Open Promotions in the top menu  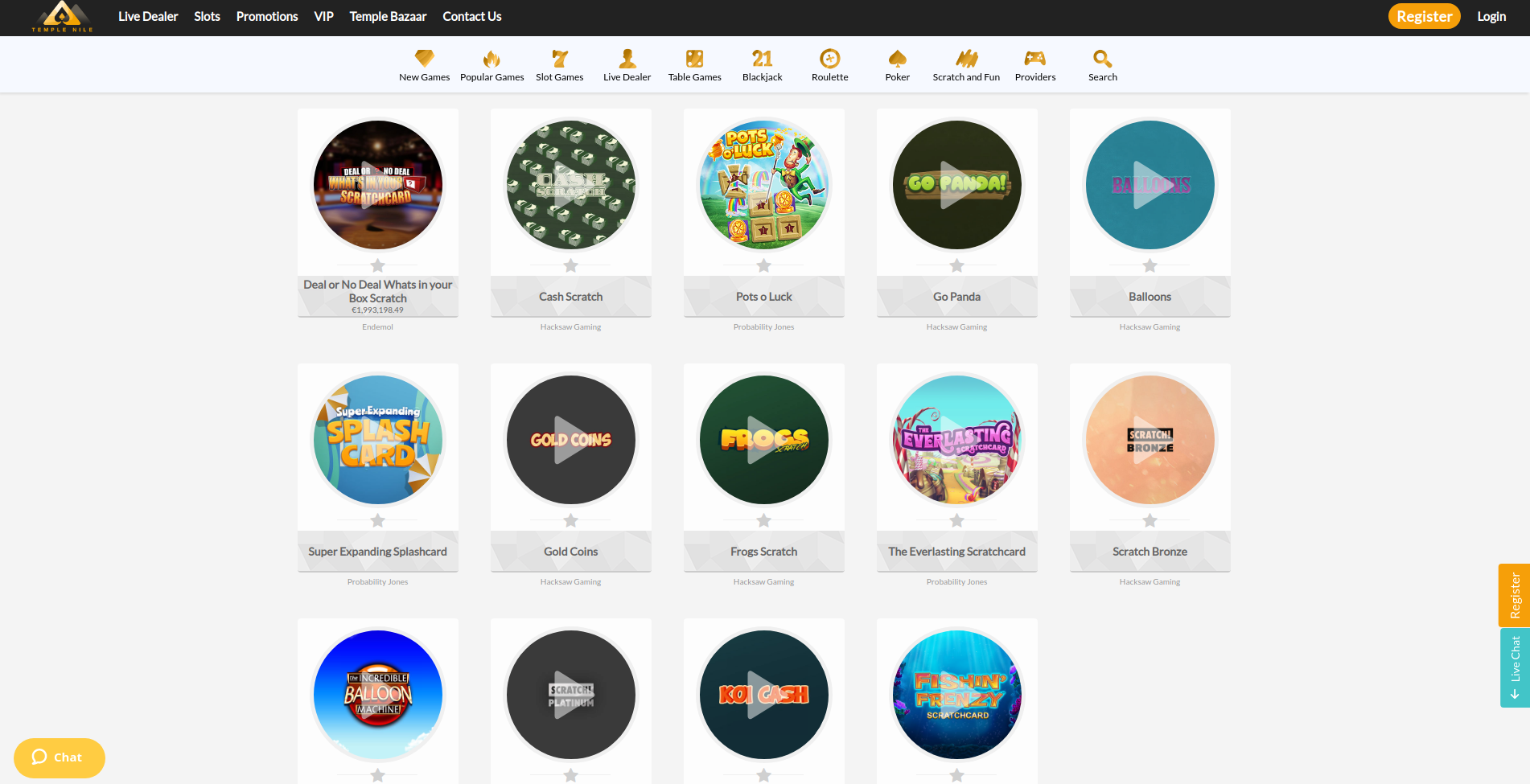pyautogui.click(x=267, y=17)
